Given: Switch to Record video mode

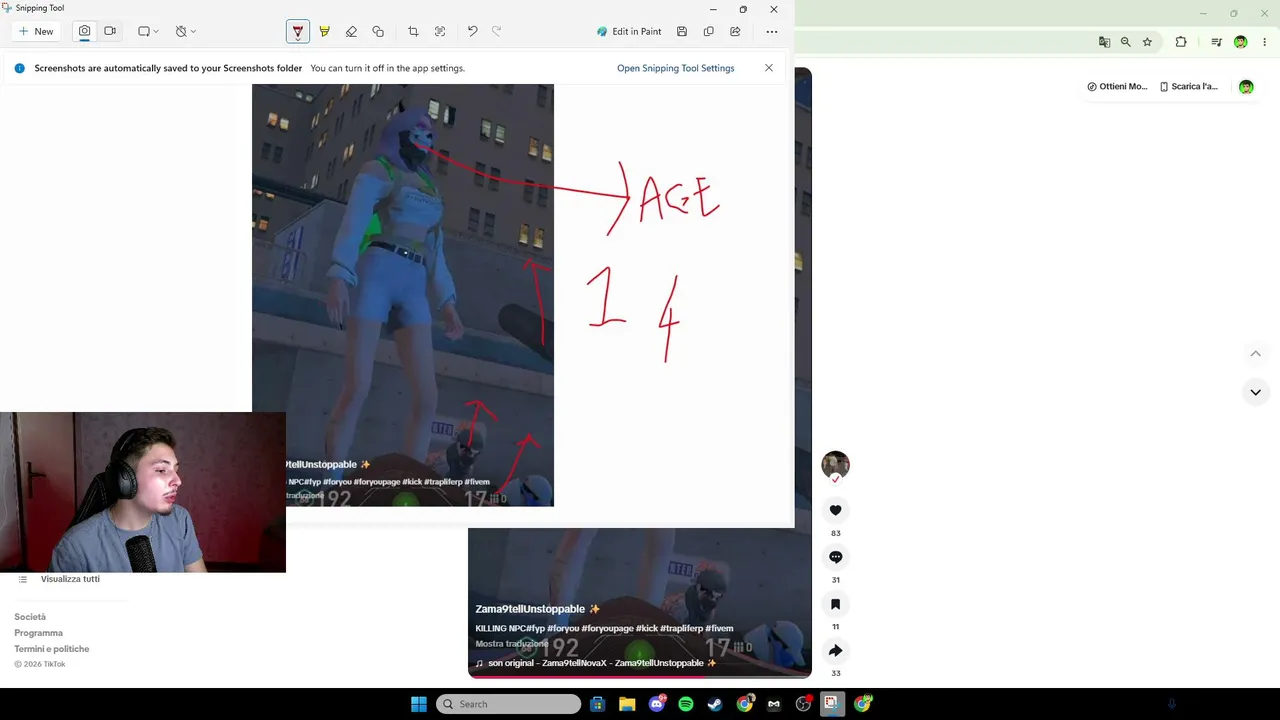Looking at the screenshot, I should tap(110, 31).
